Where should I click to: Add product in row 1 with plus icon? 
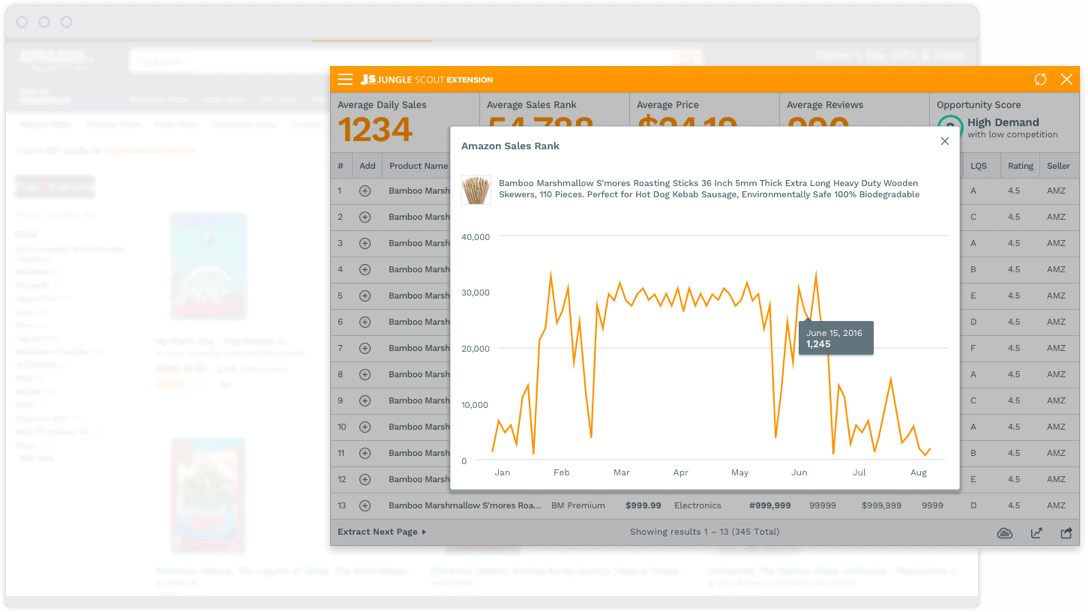tap(365, 191)
